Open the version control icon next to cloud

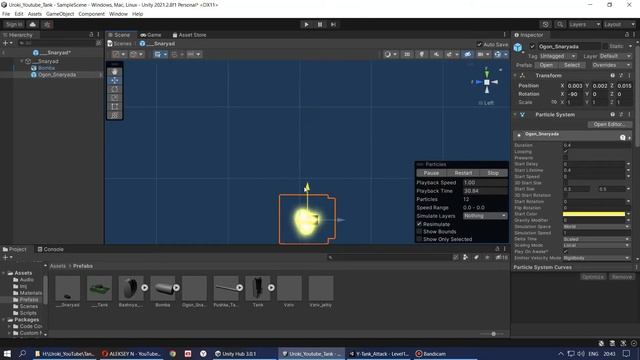[x=47, y=24]
